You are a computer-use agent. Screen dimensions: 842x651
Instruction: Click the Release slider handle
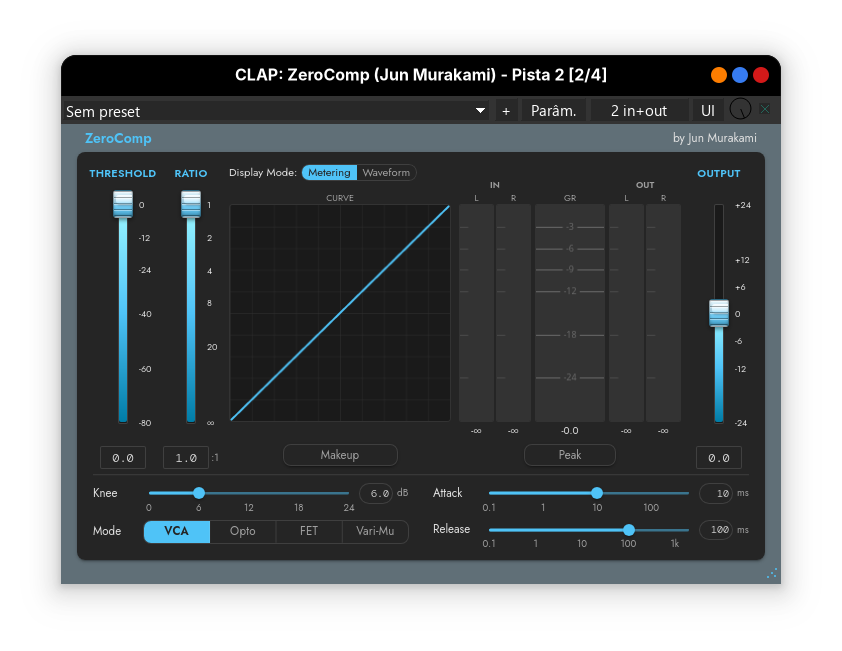click(x=629, y=530)
